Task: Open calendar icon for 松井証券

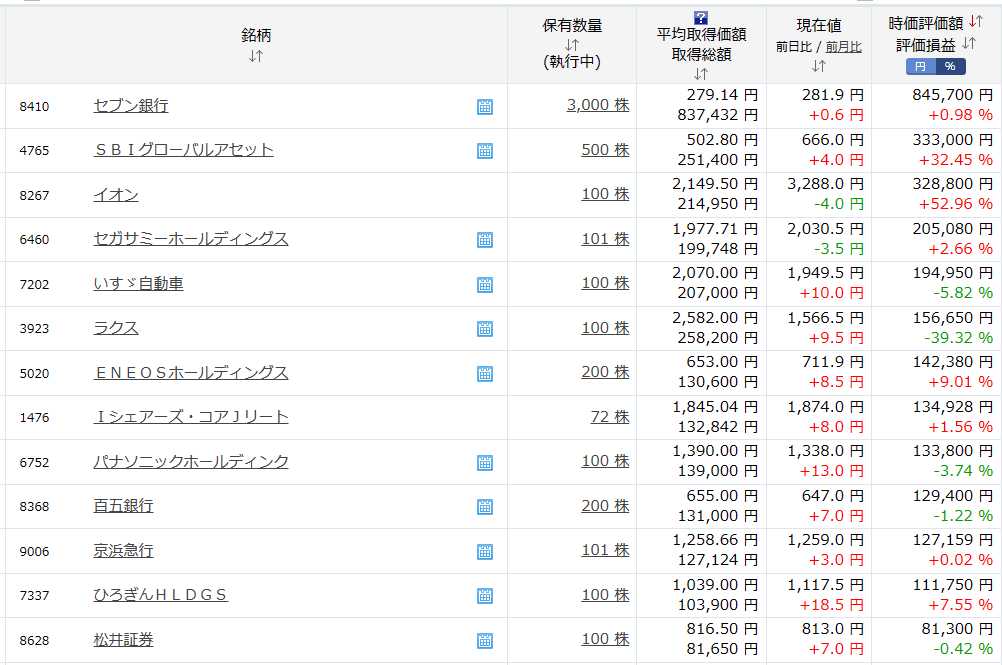Action: pyautogui.click(x=485, y=640)
